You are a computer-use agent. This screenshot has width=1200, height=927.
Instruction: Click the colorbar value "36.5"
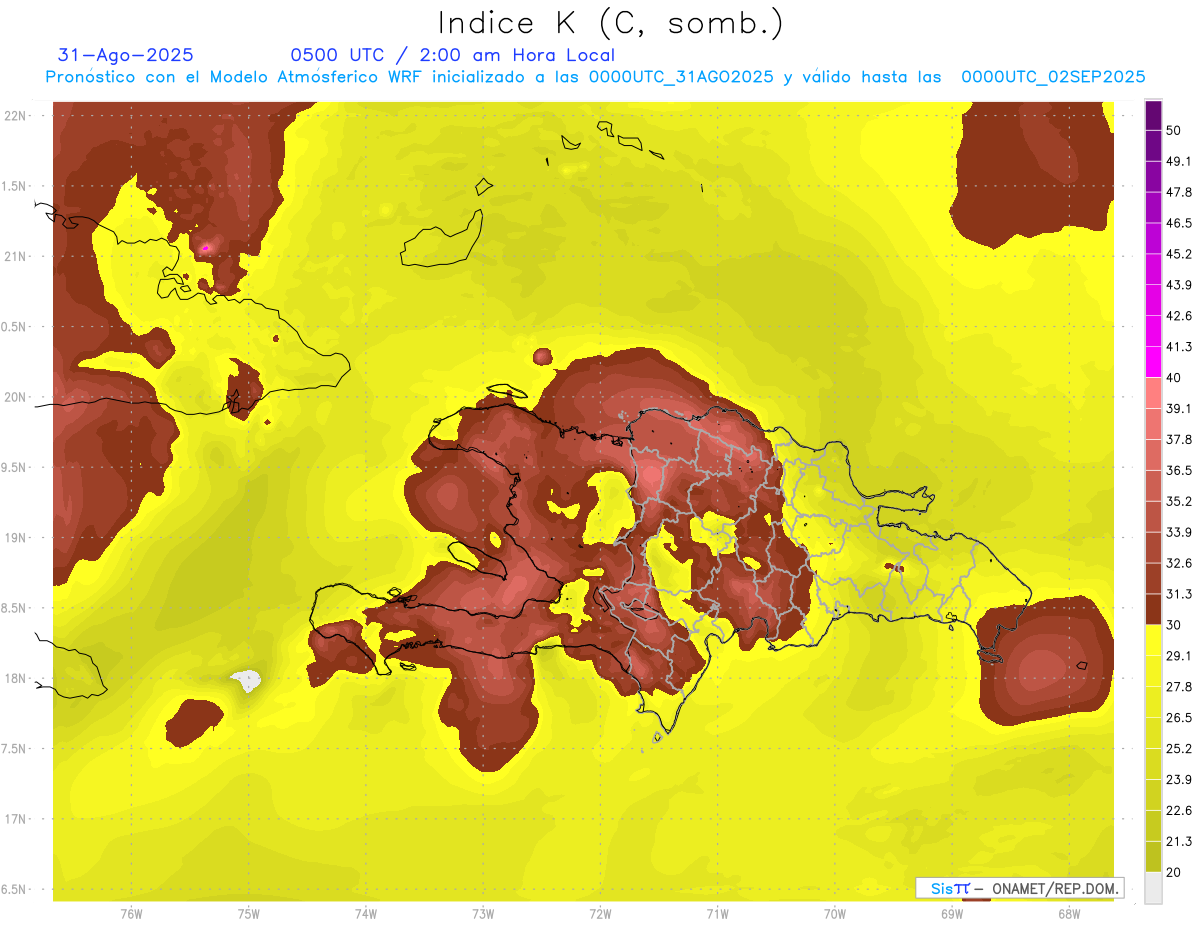point(1179,470)
